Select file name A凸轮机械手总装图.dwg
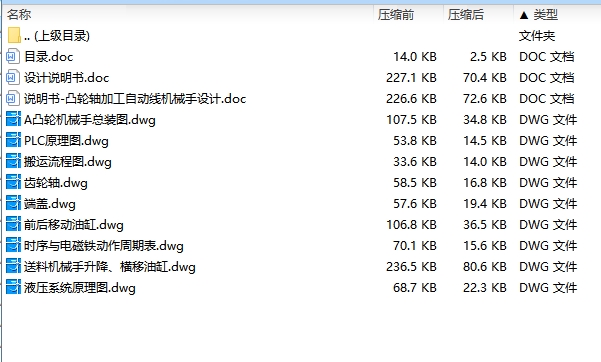This screenshot has width=601, height=362. coord(90,120)
